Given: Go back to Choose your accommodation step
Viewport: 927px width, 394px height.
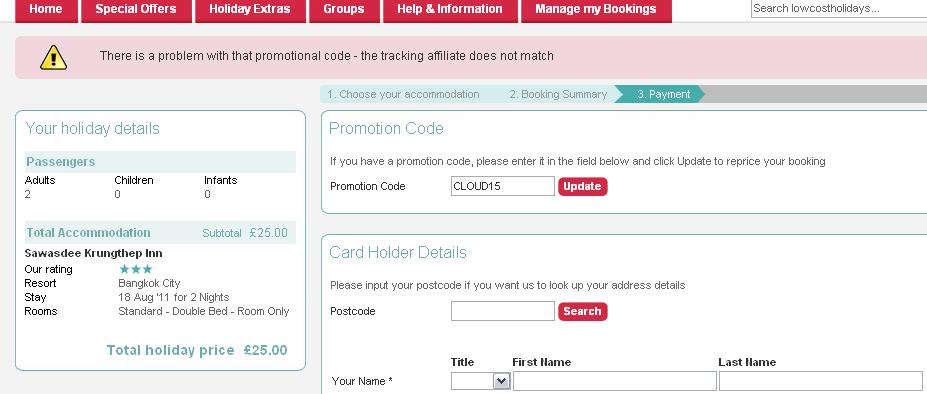Looking at the screenshot, I should pyautogui.click(x=403, y=94).
